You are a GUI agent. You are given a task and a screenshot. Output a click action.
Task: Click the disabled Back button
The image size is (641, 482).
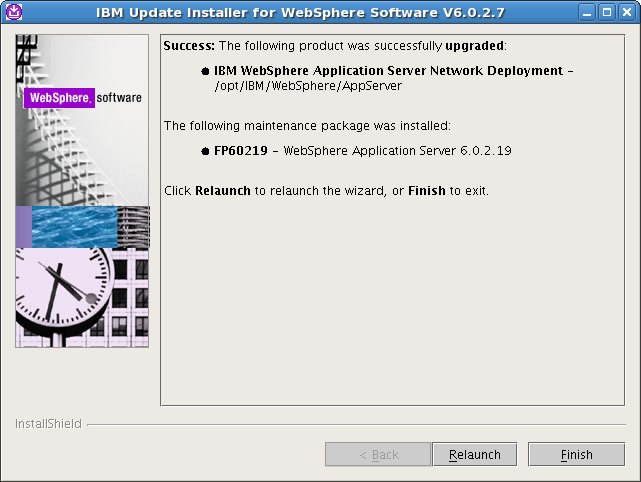click(x=378, y=454)
